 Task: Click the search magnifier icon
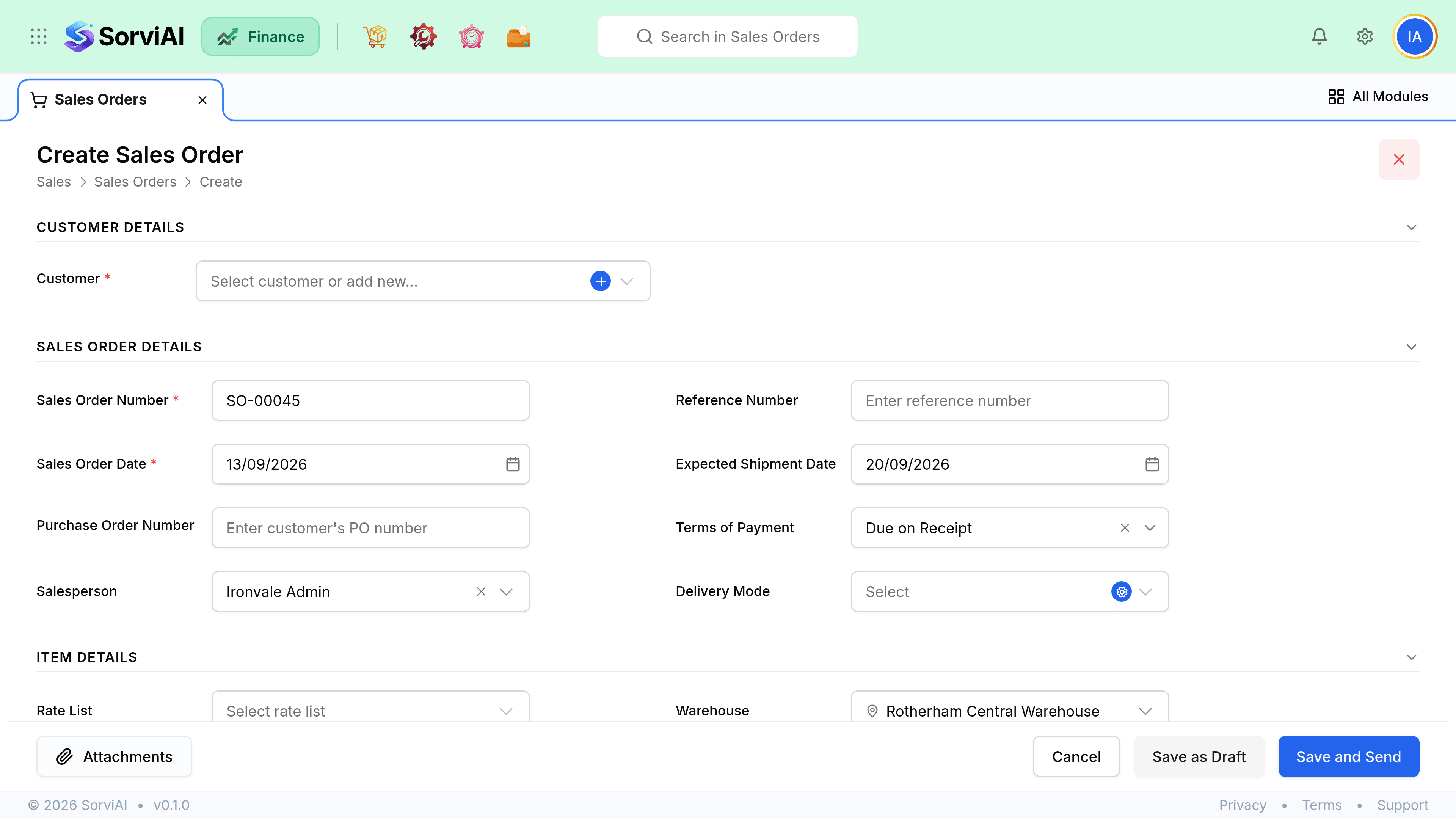[x=644, y=37]
